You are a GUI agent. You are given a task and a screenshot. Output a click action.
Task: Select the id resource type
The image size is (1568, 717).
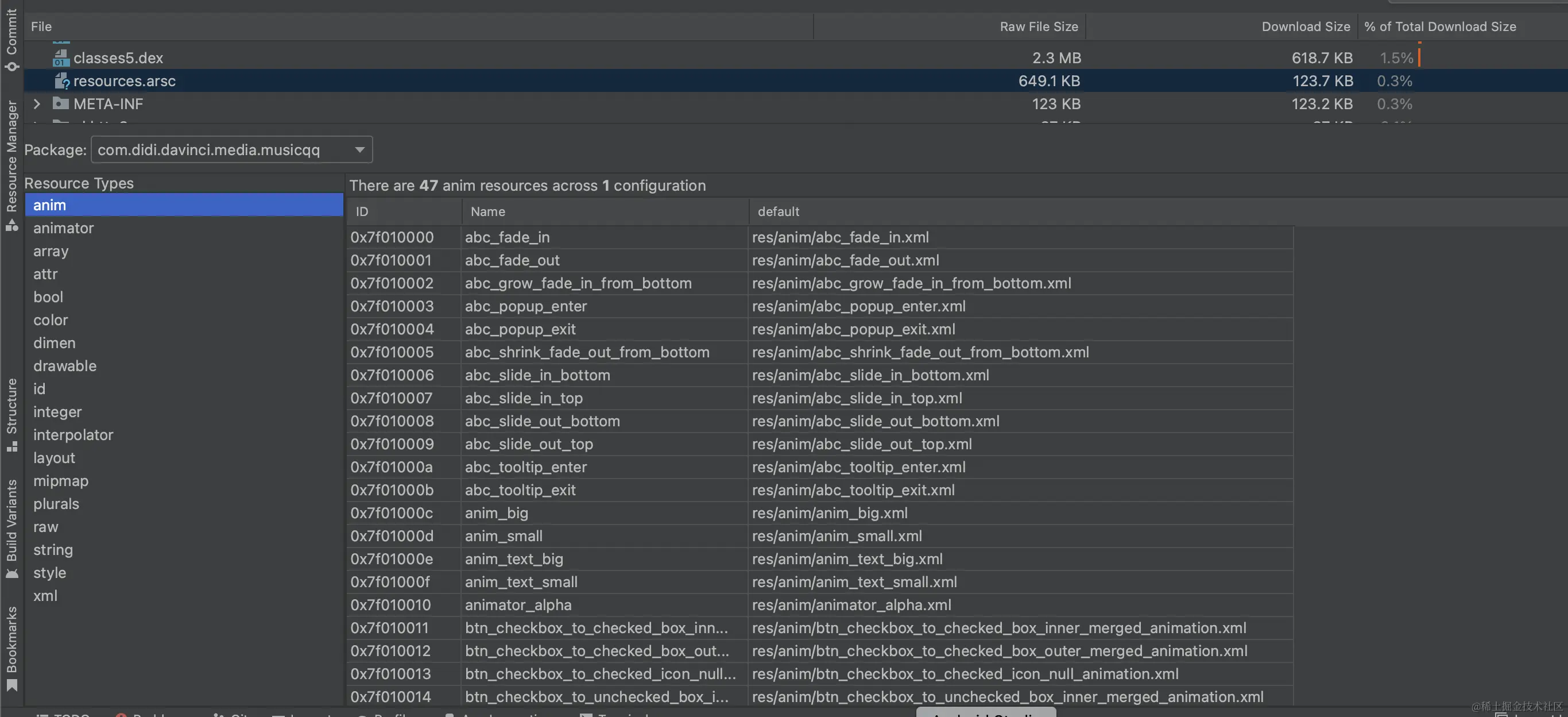click(184, 390)
